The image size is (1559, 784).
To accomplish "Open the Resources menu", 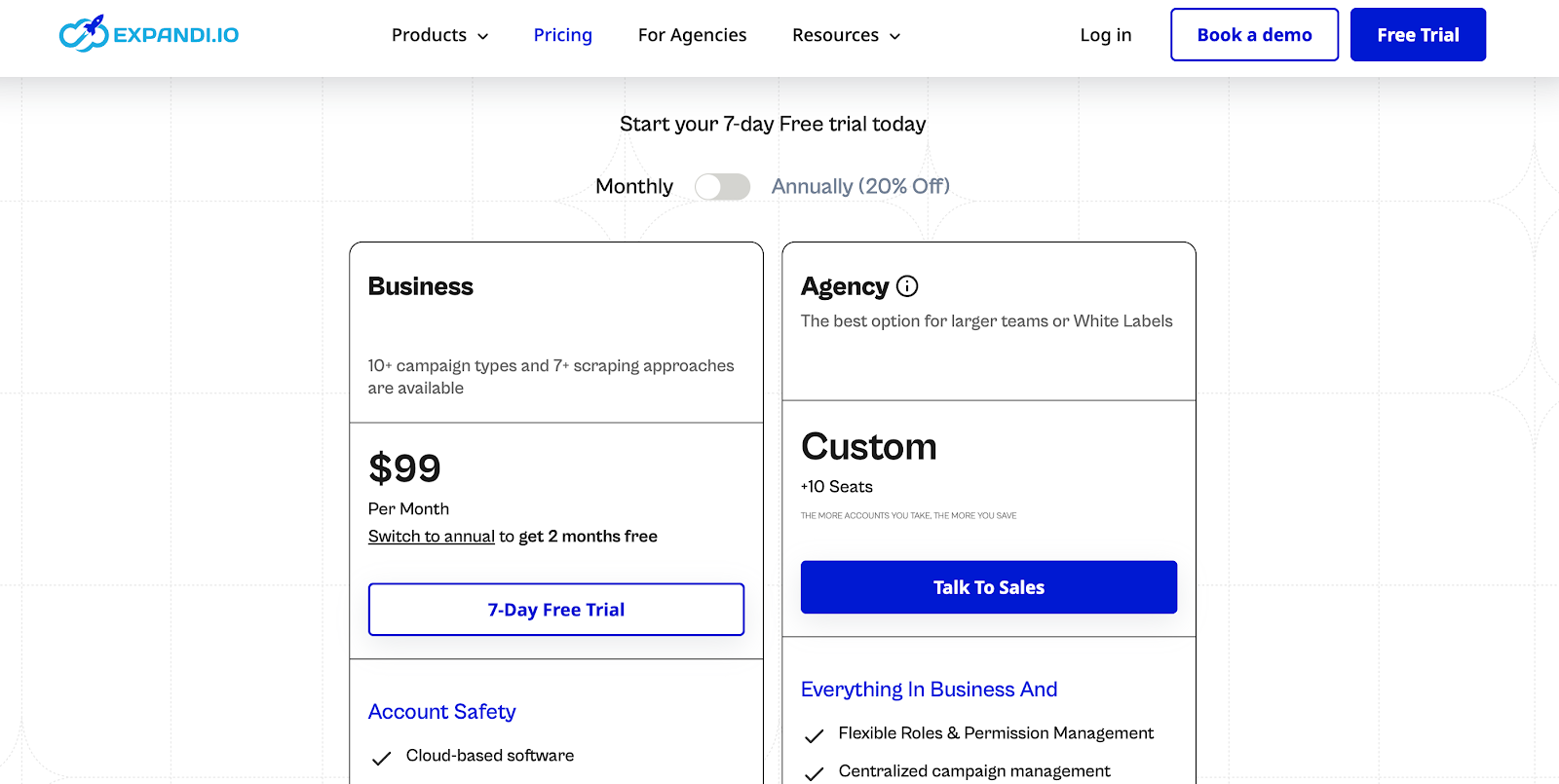I will [835, 35].
